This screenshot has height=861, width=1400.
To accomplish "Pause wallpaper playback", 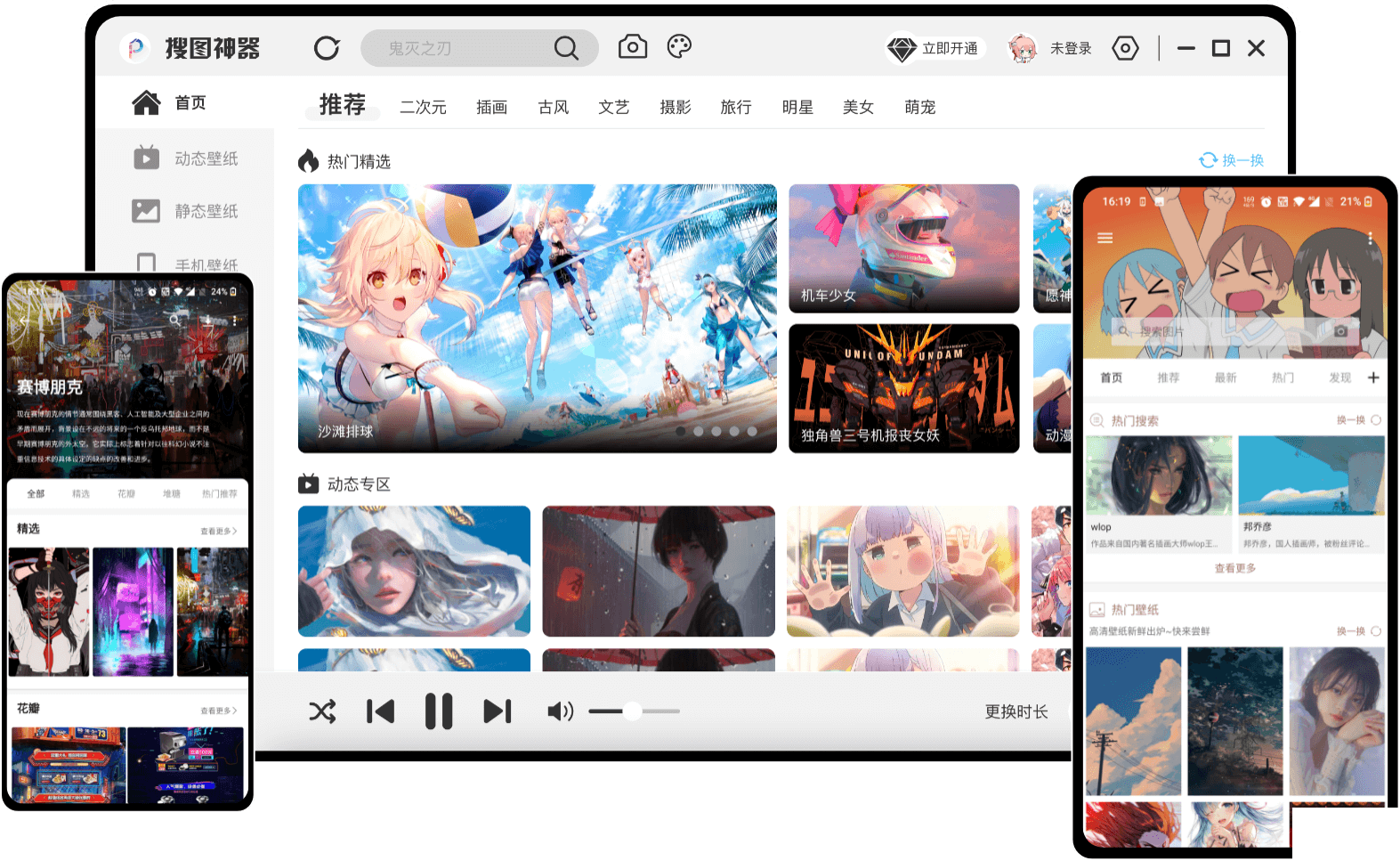I will coord(439,711).
